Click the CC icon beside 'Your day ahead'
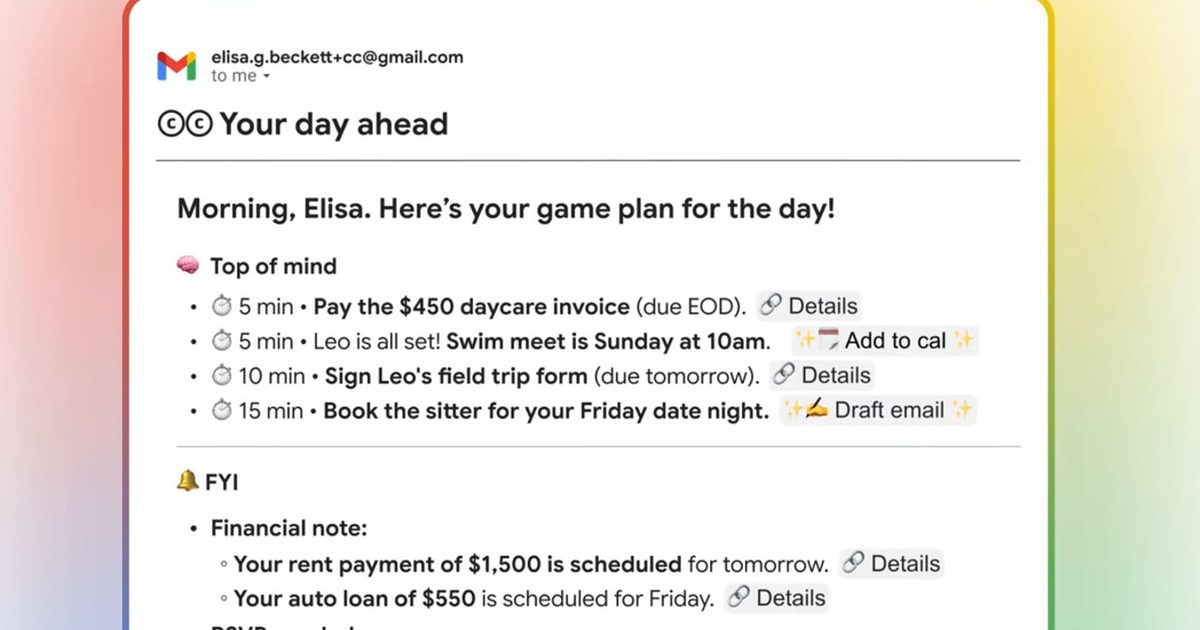The height and width of the screenshot is (630, 1200). tap(185, 125)
